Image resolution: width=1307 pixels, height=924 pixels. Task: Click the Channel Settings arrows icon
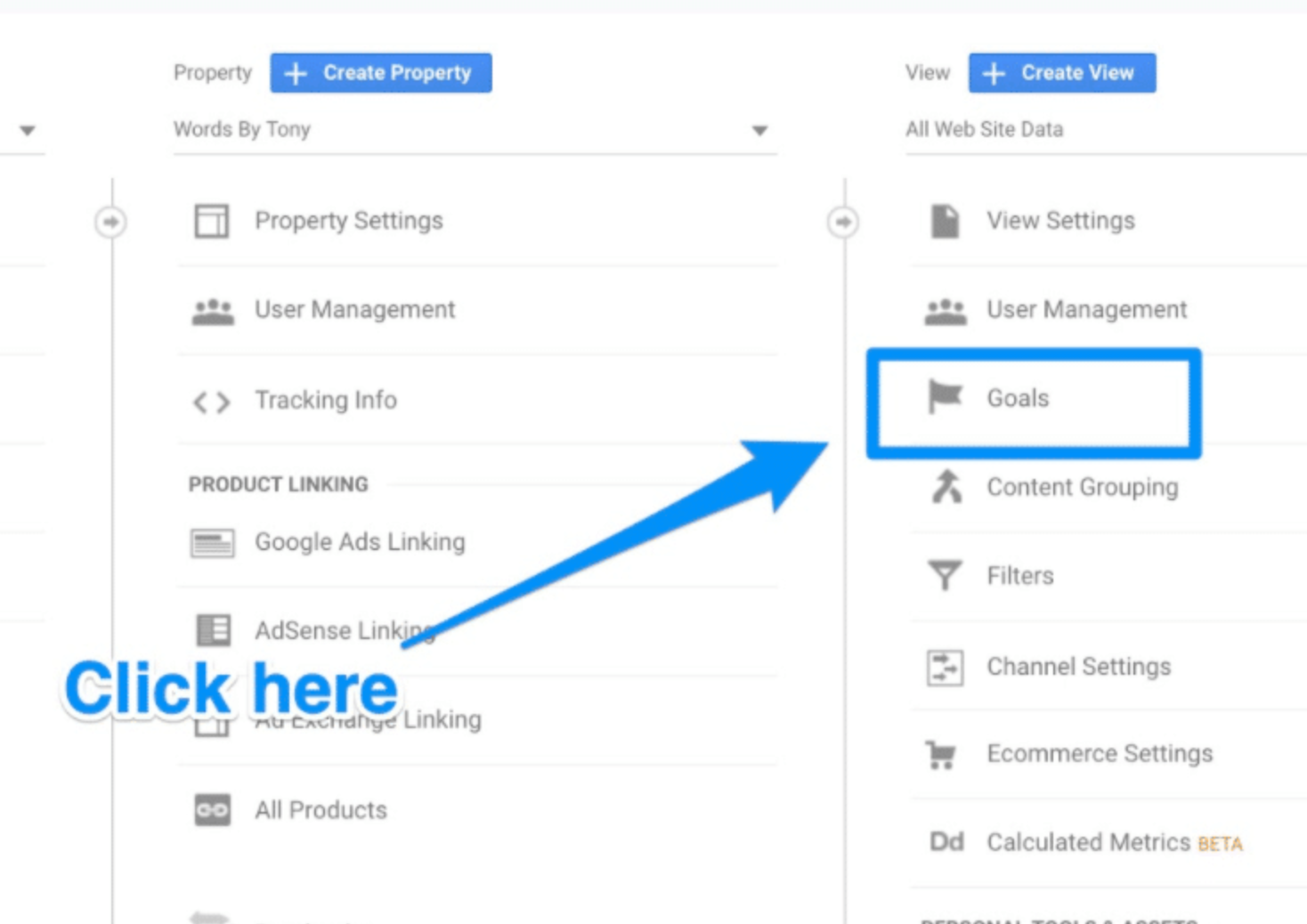[945, 667]
